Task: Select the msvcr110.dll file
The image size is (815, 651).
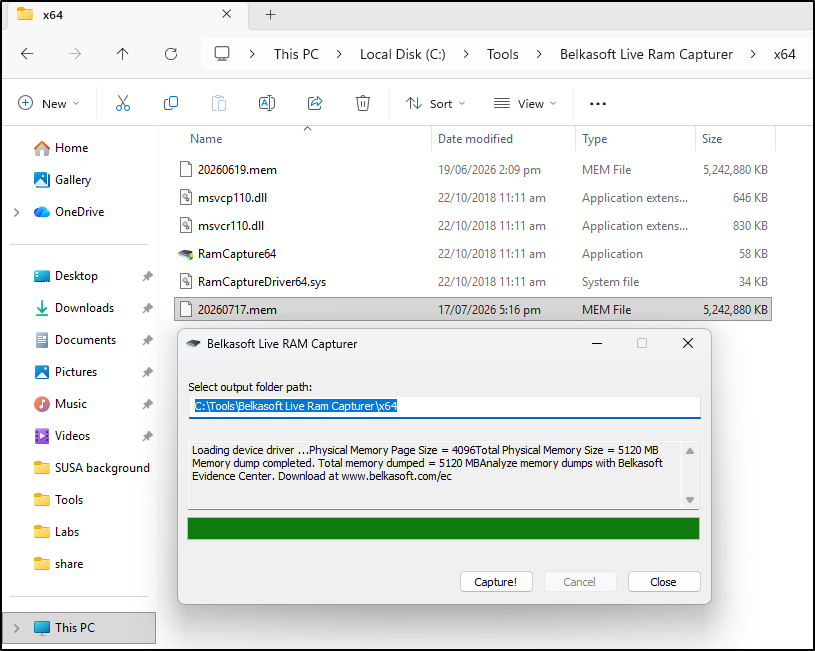Action: (x=472, y=226)
